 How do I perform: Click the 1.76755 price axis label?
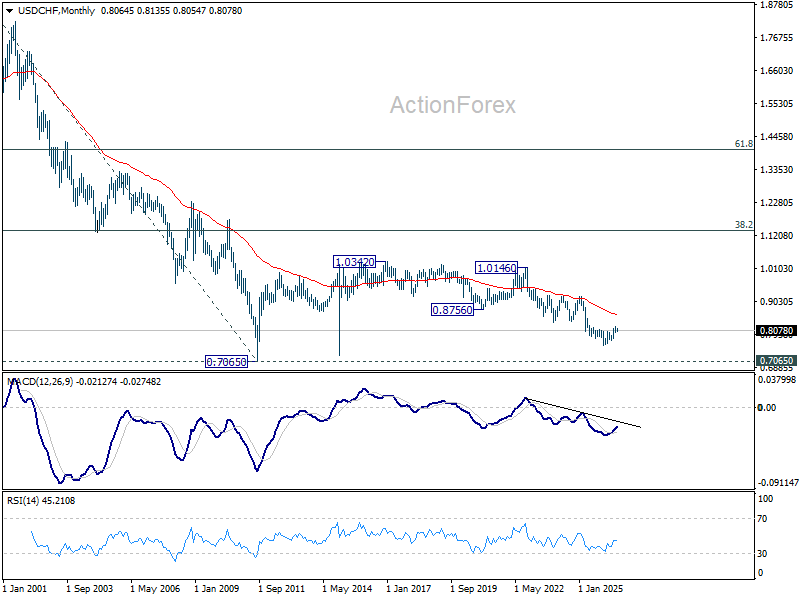[x=777, y=38]
